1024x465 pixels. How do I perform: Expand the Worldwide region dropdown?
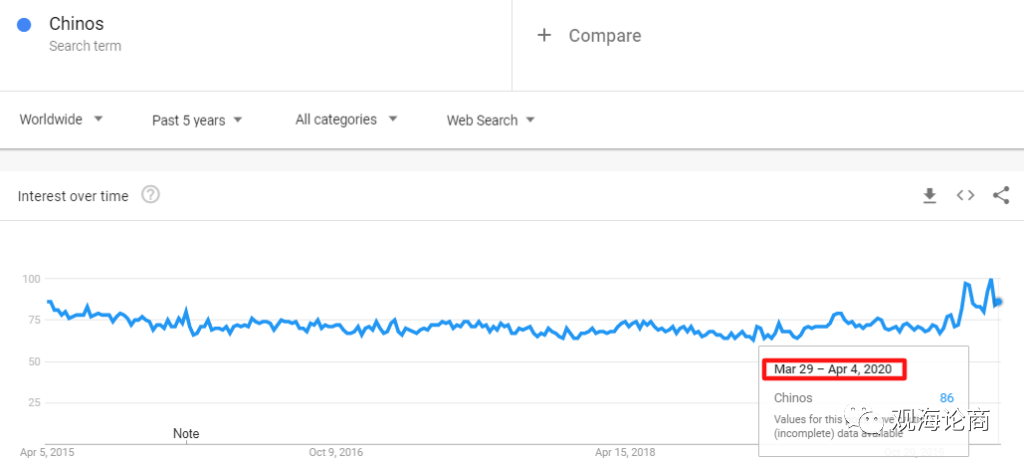pos(62,120)
